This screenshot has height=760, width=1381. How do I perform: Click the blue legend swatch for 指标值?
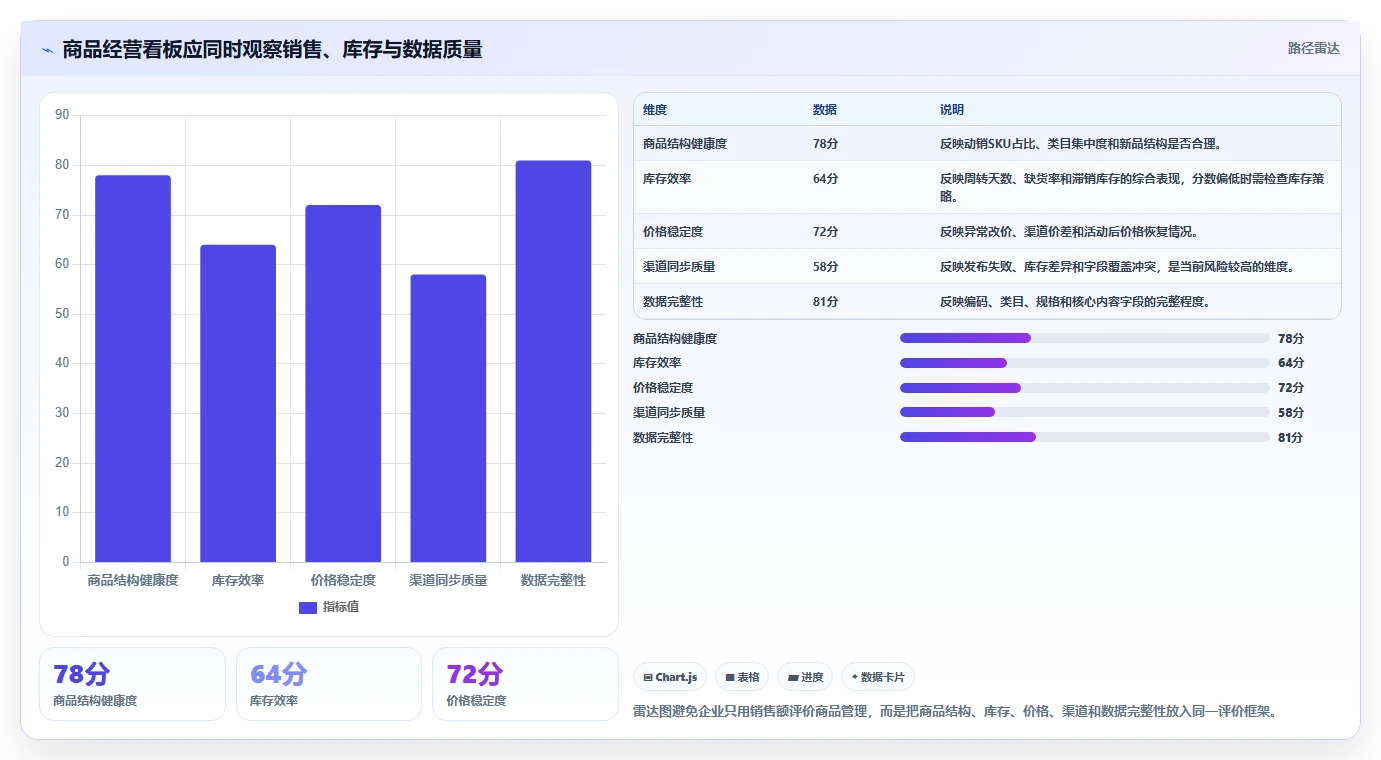308,607
